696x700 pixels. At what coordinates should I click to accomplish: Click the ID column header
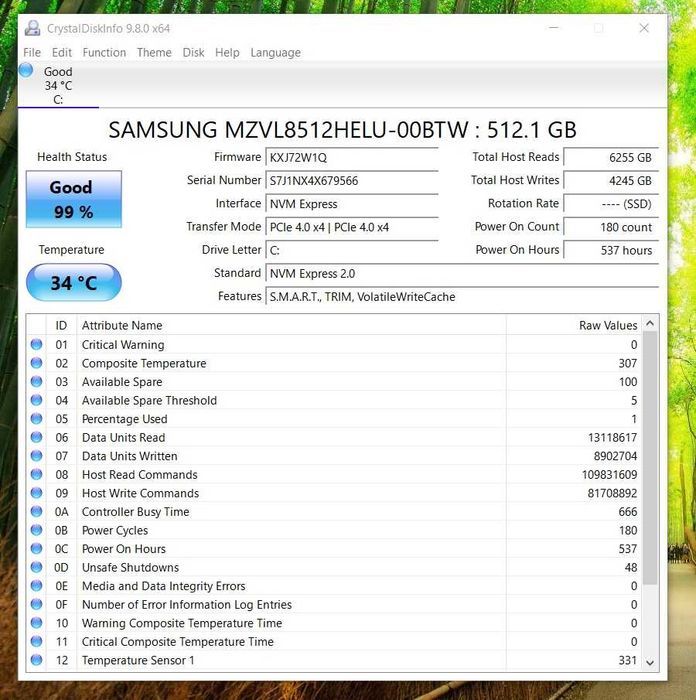click(61, 325)
